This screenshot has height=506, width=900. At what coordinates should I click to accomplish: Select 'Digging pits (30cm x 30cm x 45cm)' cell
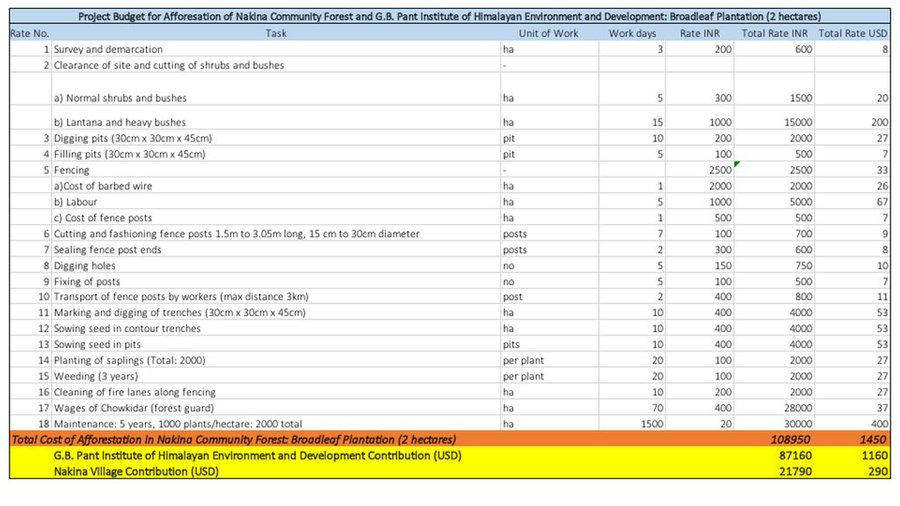pyautogui.click(x=276, y=138)
